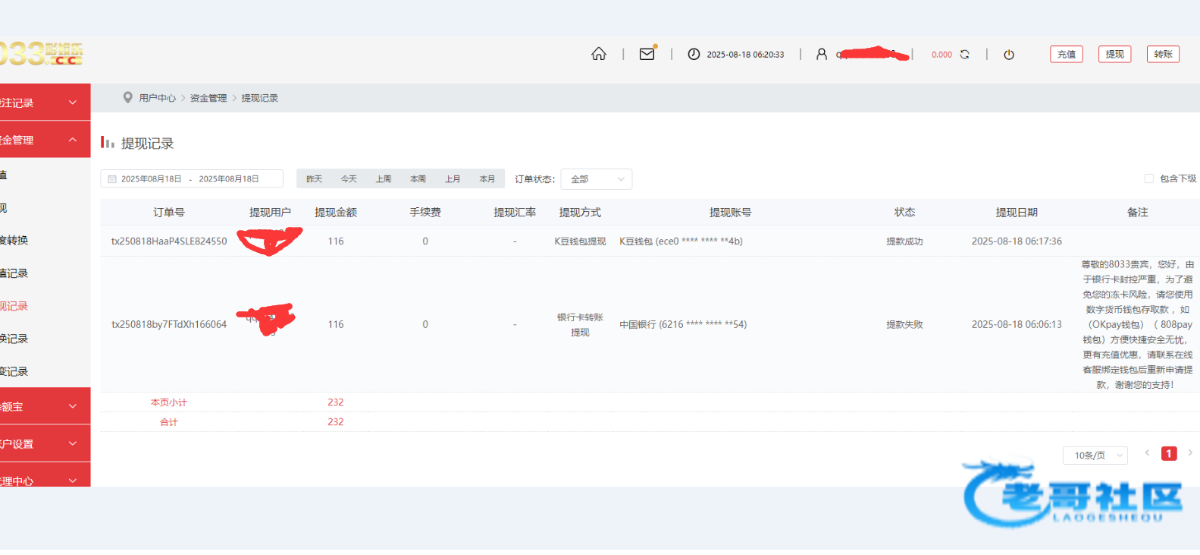The image size is (1200, 555).
Task: Open the 10条/页 page size dropdown
Action: (x=1094, y=455)
